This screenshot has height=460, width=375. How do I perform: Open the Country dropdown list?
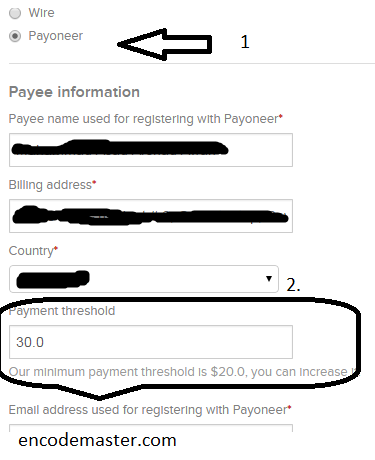(144, 279)
